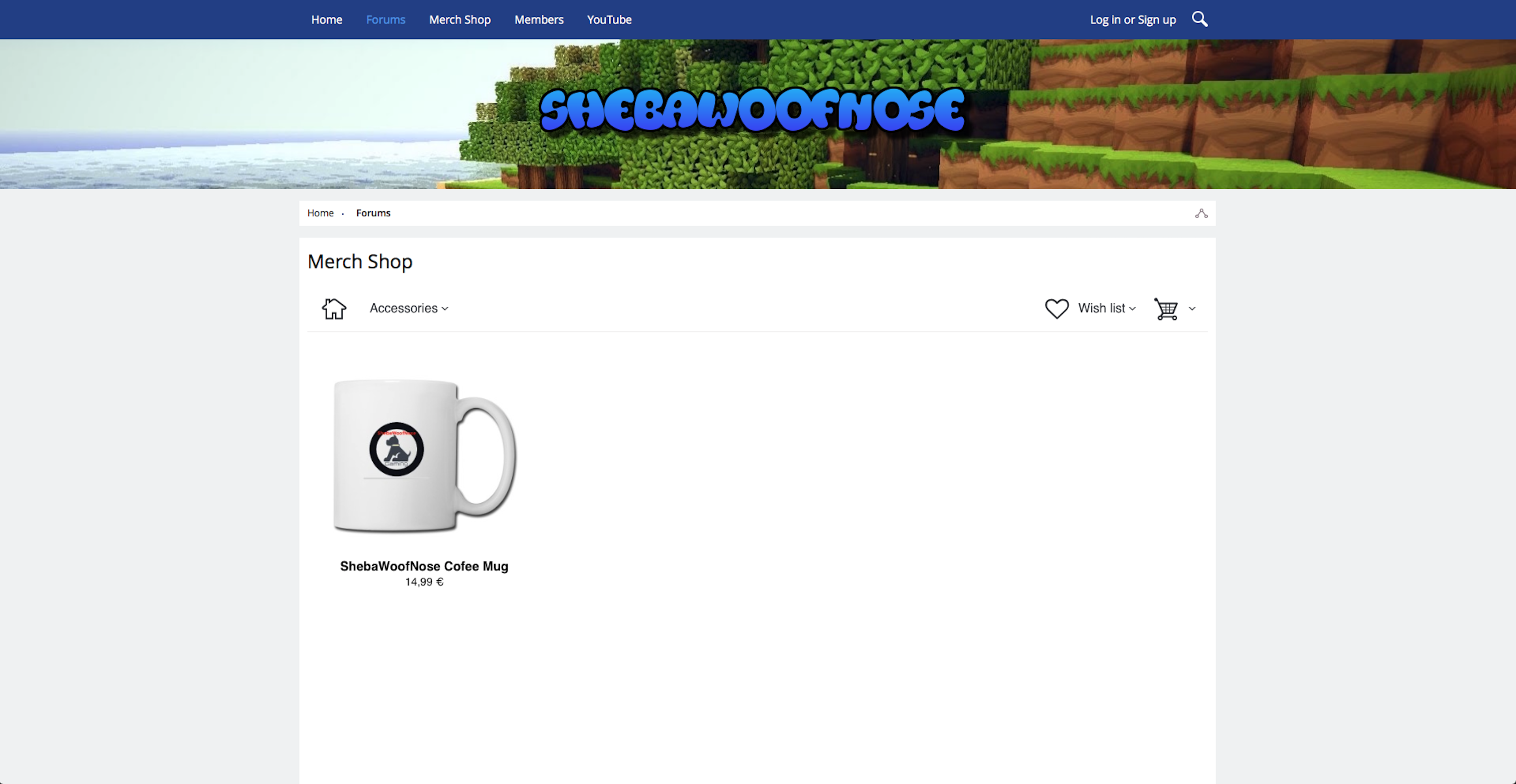Expand the Wish list dropdown
1516x784 pixels.
(x=1106, y=308)
